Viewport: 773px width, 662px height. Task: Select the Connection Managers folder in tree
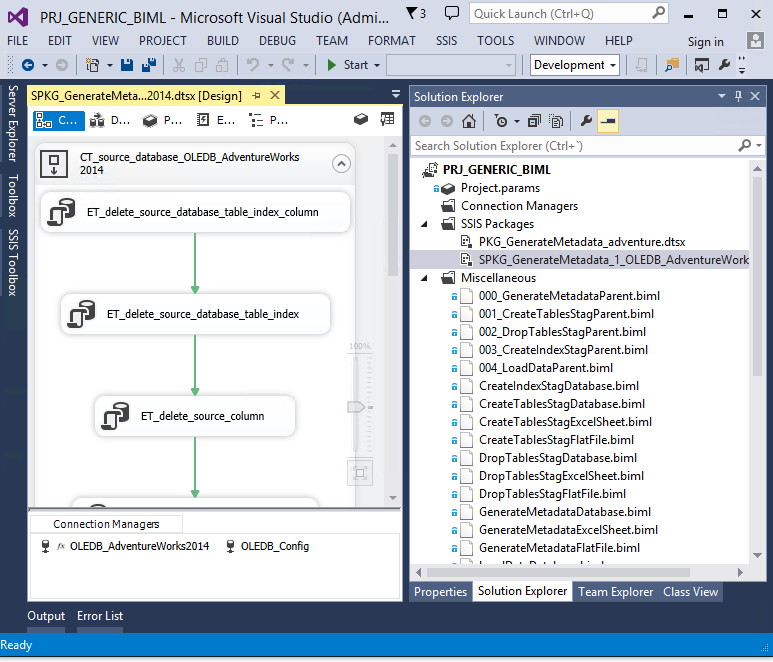pos(519,206)
